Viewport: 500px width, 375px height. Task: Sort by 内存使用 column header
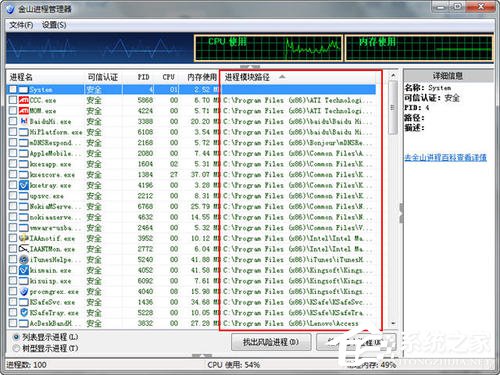coord(200,77)
